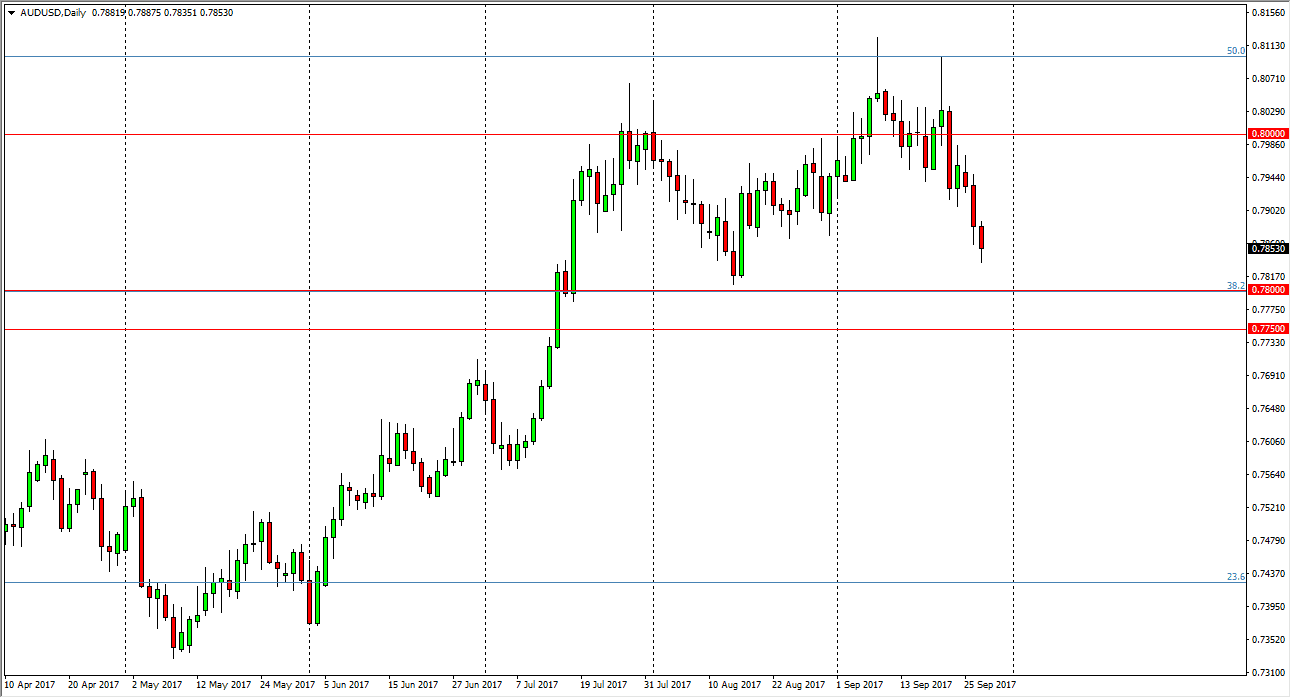The width and height of the screenshot is (1291, 698).
Task: Select the AUDUSD,Daily symbol label
Action: click(x=53, y=12)
